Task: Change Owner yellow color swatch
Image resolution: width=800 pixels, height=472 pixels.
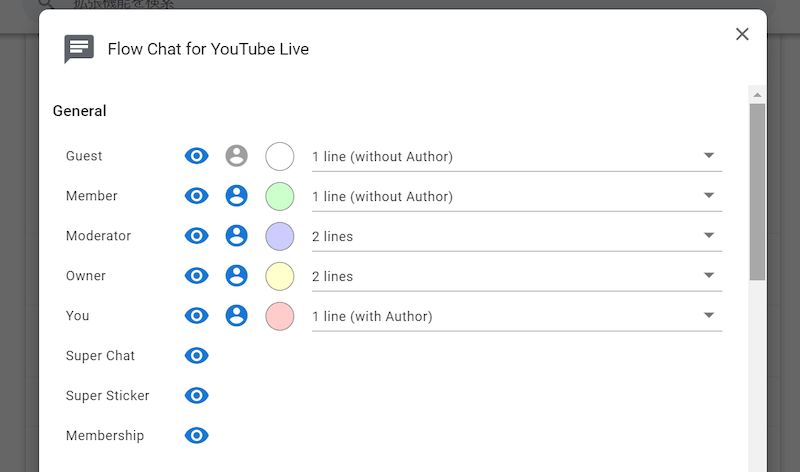Action: pos(280,276)
